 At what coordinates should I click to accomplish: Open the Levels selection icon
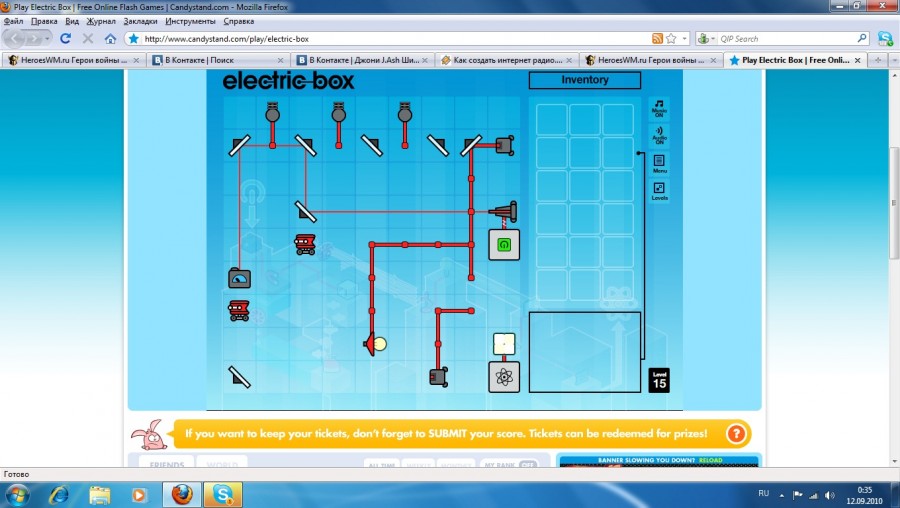659,191
